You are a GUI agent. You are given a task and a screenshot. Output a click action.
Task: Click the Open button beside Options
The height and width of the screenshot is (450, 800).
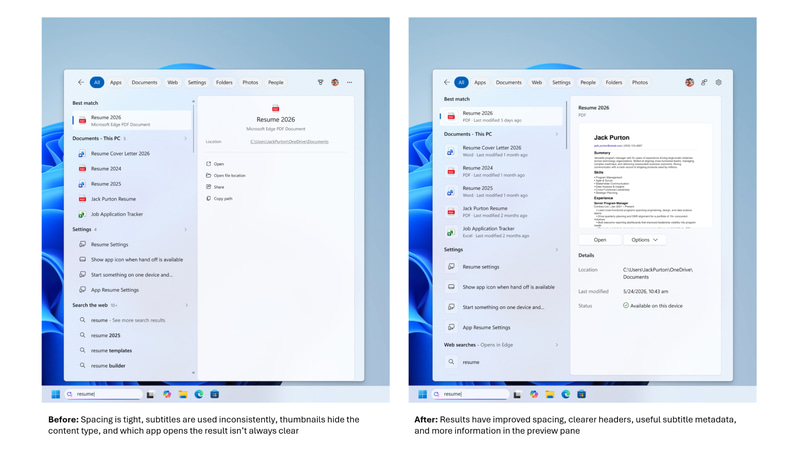tap(599, 240)
